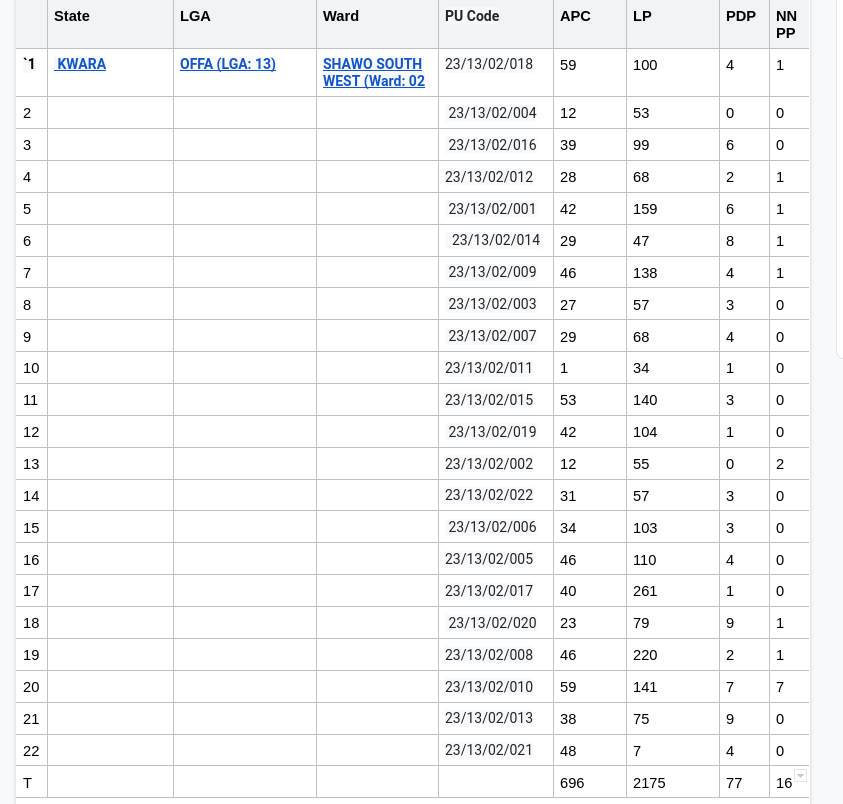843x804 pixels.
Task: Click PU code 23/13/02/014
Action: 496,240
